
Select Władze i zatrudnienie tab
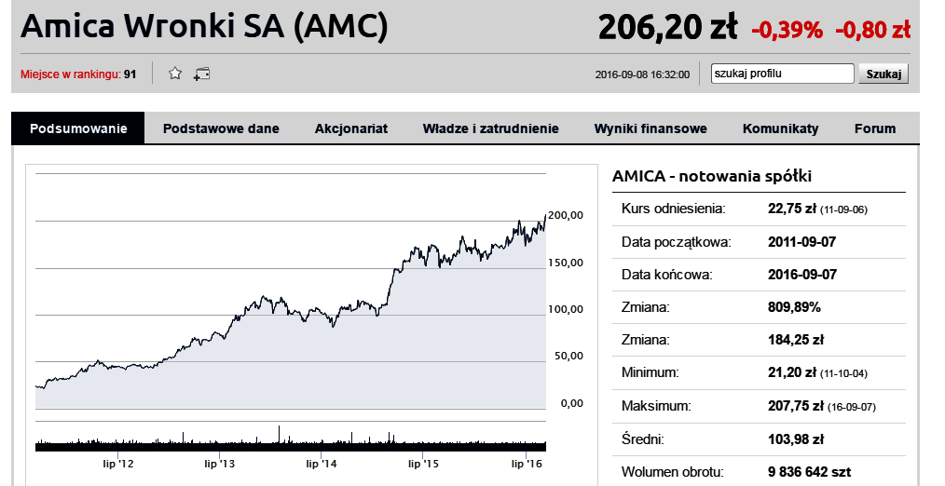491,128
